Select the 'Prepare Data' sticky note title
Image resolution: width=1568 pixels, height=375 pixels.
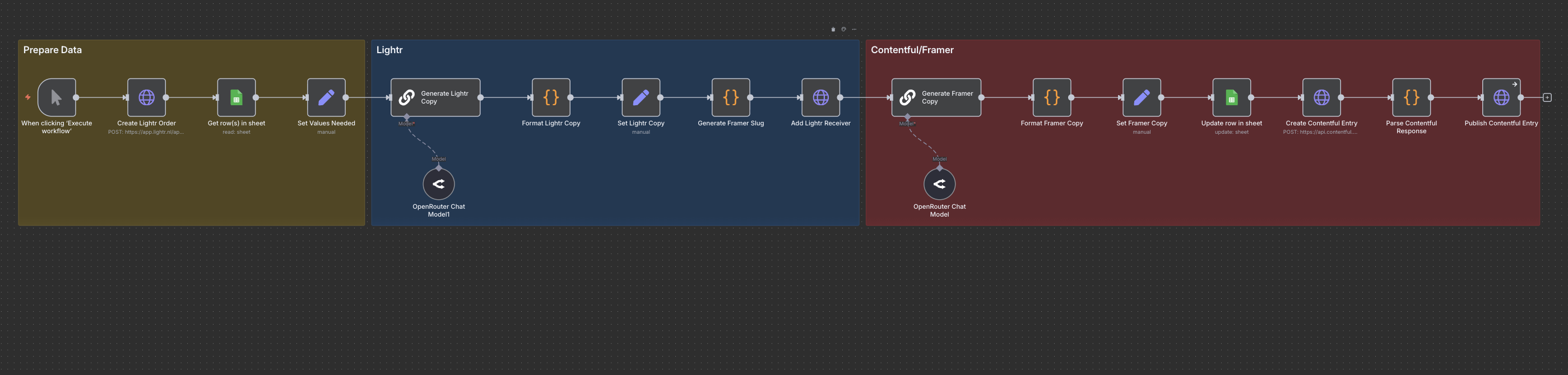52,50
